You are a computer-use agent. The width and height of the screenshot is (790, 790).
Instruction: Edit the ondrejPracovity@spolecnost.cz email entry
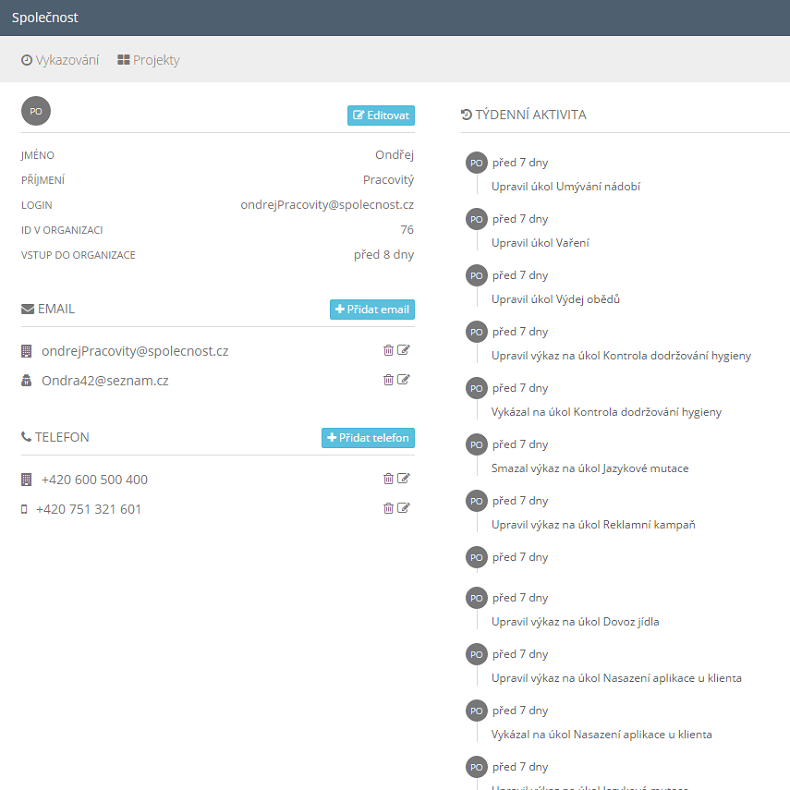pyautogui.click(x=404, y=350)
